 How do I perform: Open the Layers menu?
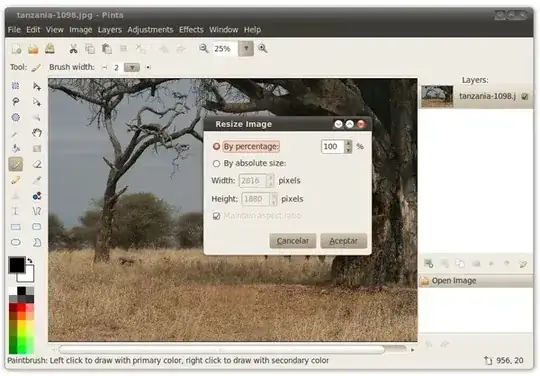coord(110,30)
